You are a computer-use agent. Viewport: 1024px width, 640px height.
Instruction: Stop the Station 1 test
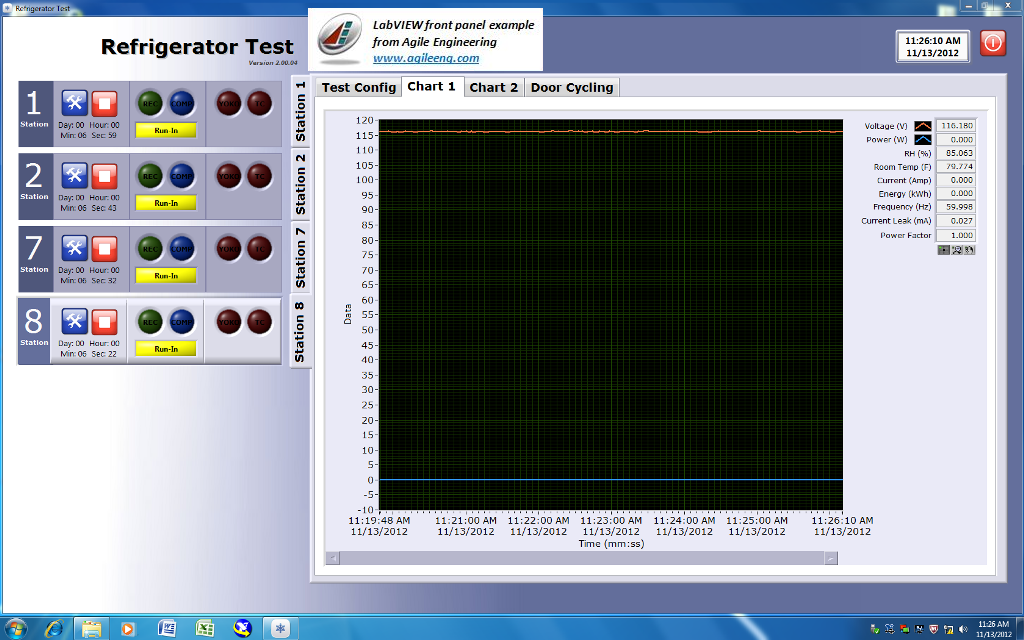(x=105, y=102)
